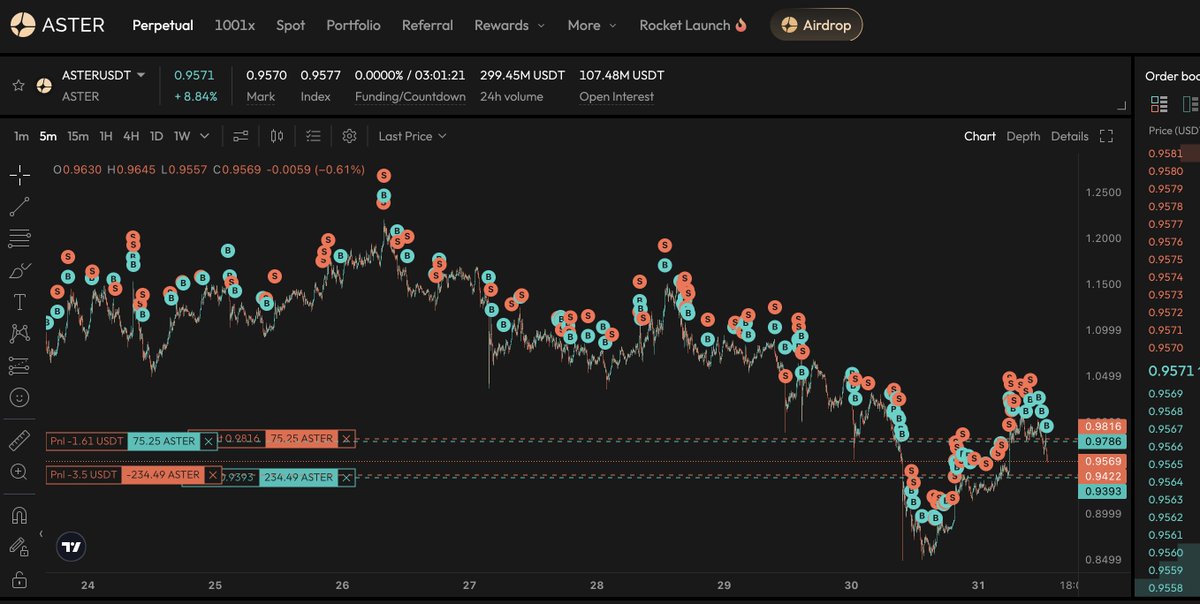Open the Last Price dropdown

coord(412,135)
